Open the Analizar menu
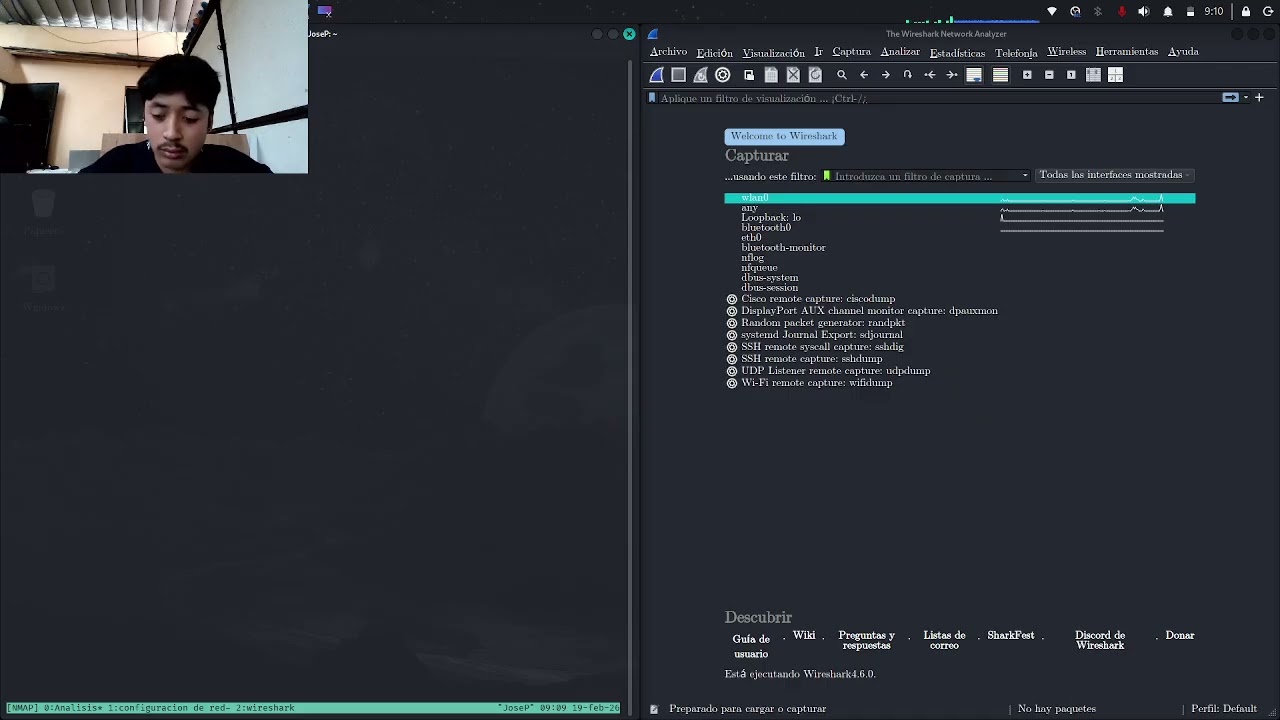Screen dimensions: 1280x720 [x=900, y=52]
